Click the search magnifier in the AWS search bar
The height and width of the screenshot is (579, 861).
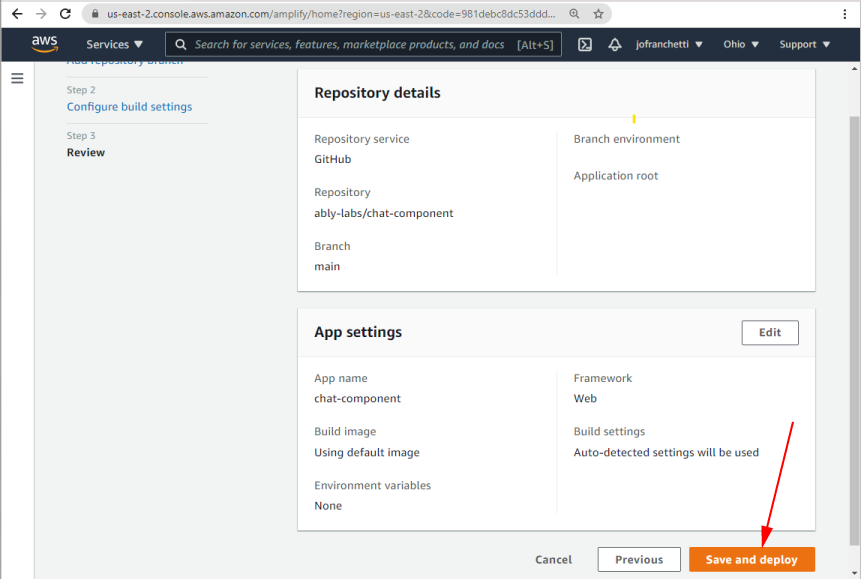coord(179,44)
